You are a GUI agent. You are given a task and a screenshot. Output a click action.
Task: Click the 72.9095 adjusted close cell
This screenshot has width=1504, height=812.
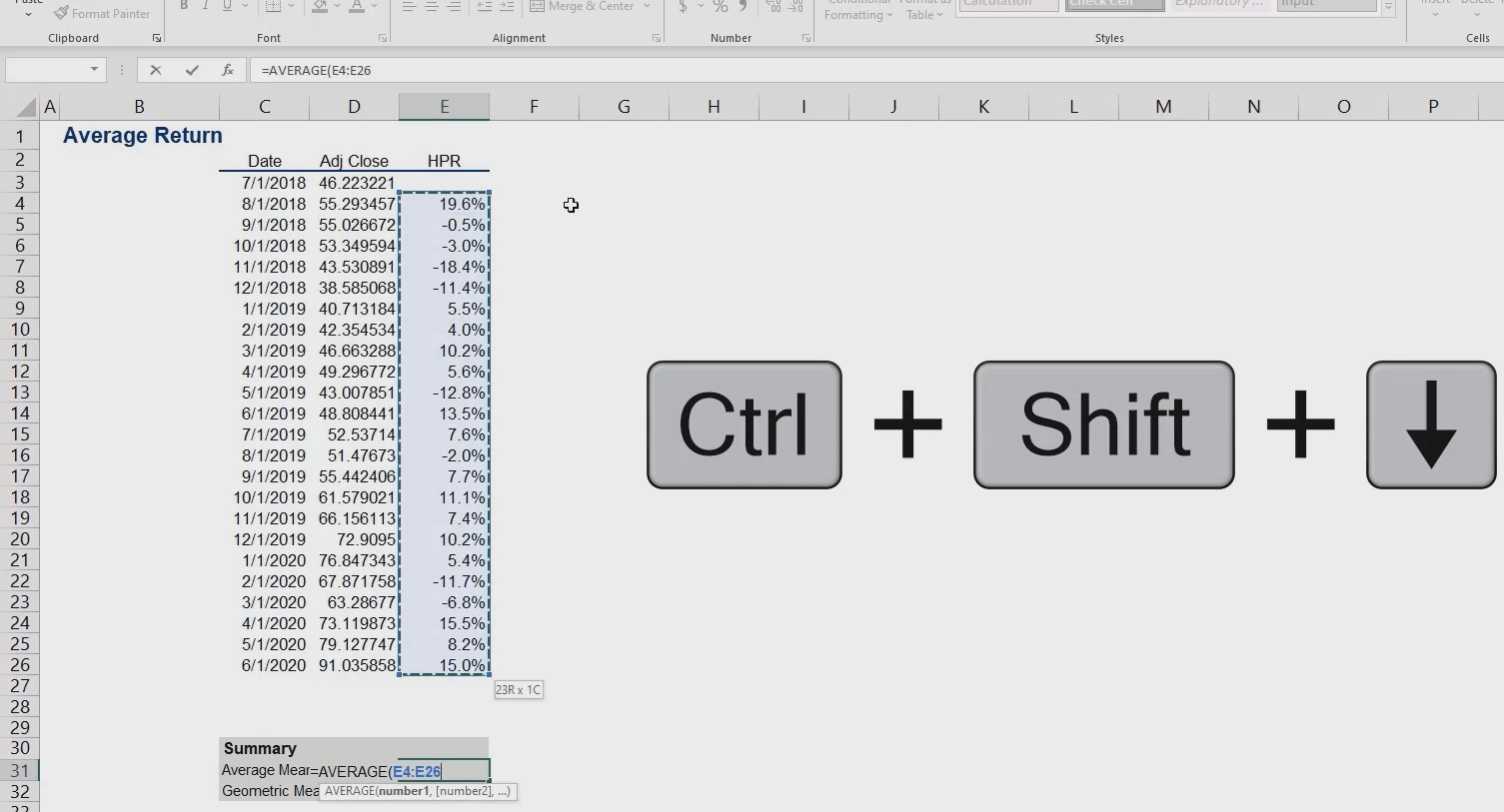click(x=354, y=539)
